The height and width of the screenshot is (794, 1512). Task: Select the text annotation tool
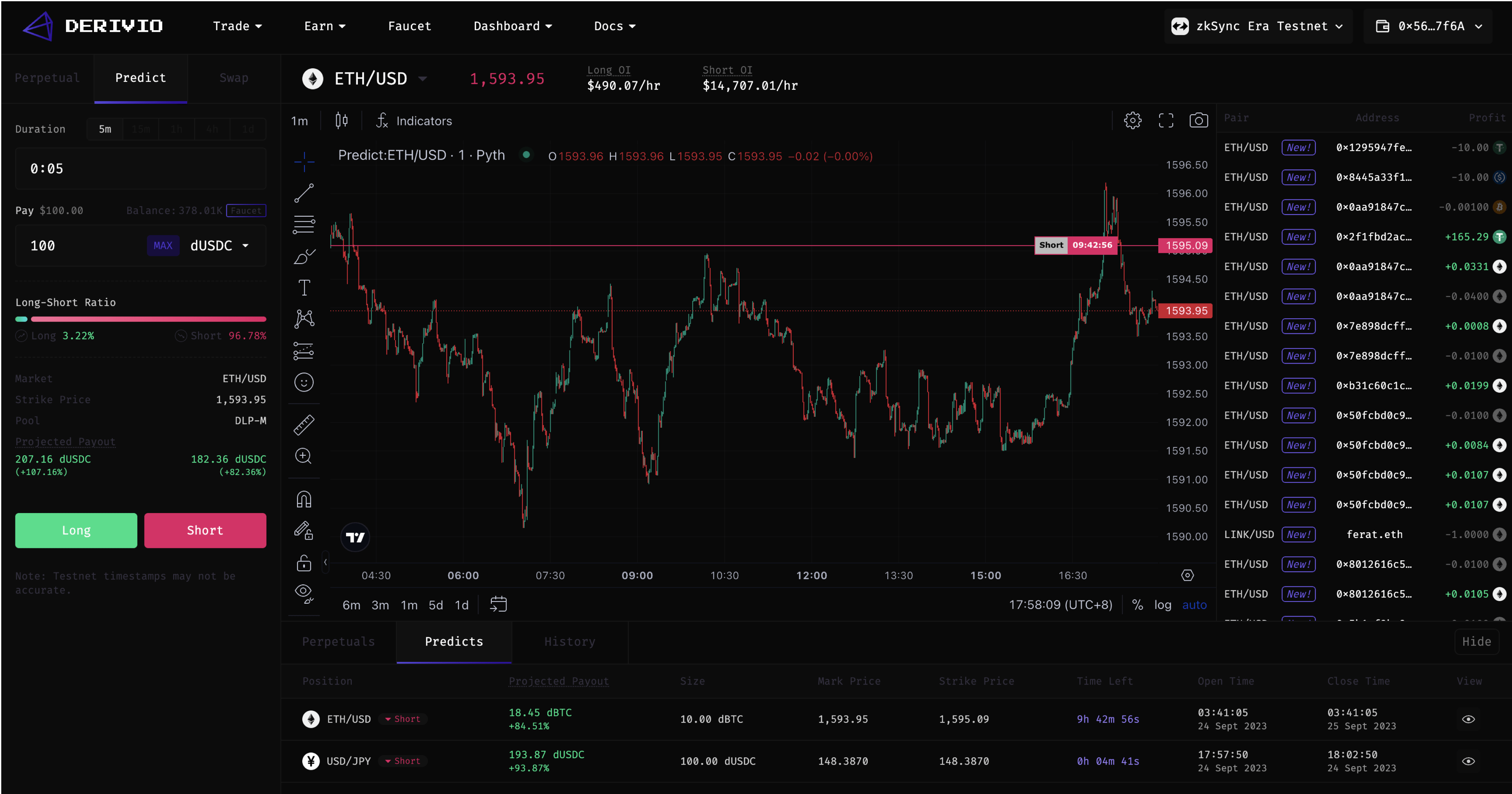point(304,288)
